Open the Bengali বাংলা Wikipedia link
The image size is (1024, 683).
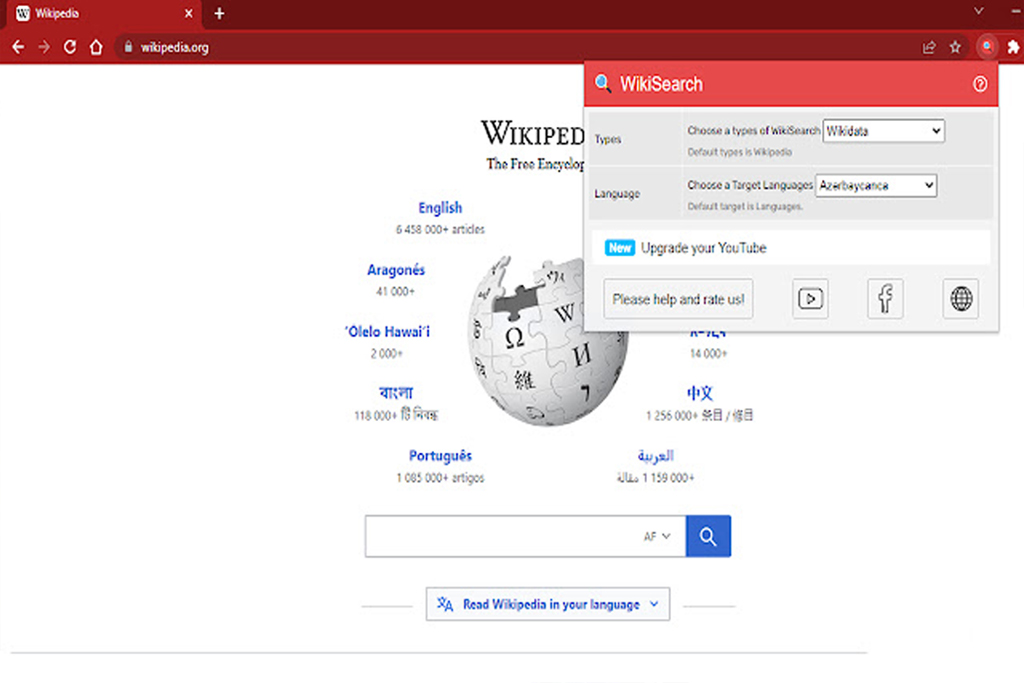(396, 393)
